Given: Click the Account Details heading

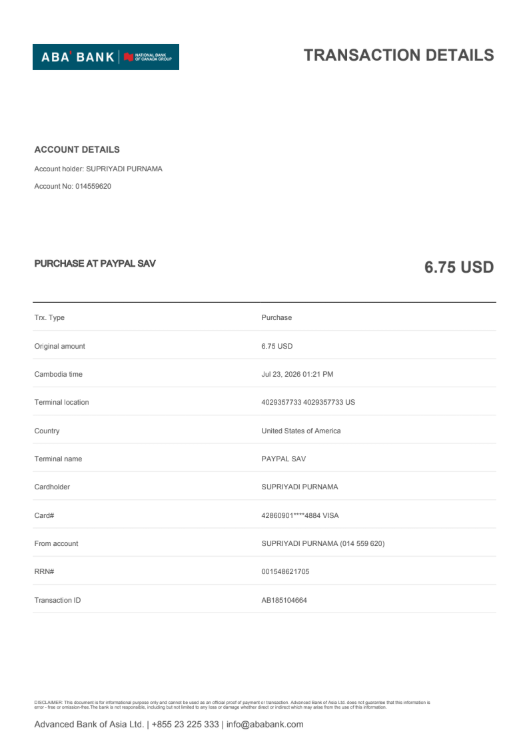Looking at the screenshot, I should pos(77,150).
